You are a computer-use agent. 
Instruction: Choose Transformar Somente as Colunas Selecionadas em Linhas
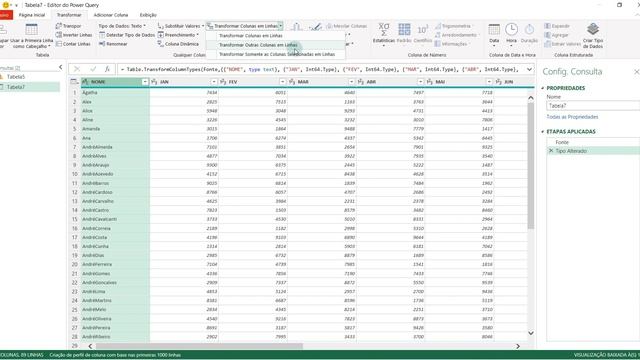coord(276,54)
